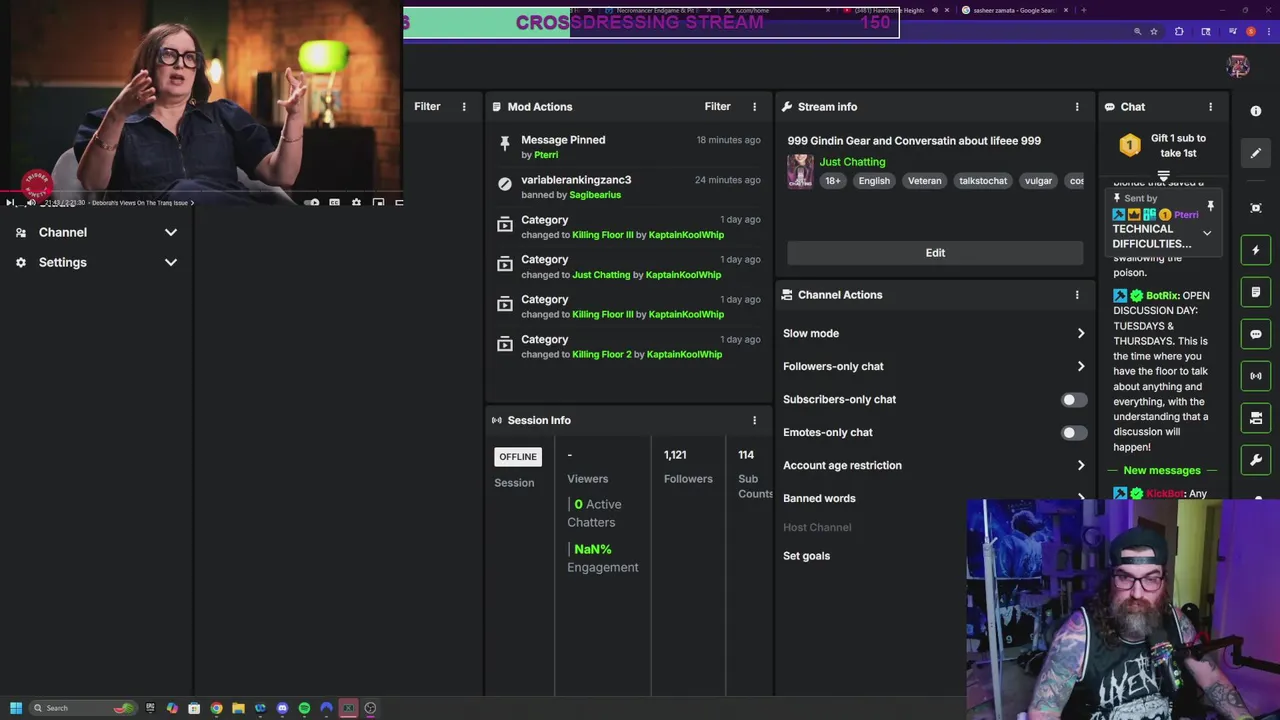
Task: Click the Windows taskbar Search box
Action: coord(84,708)
